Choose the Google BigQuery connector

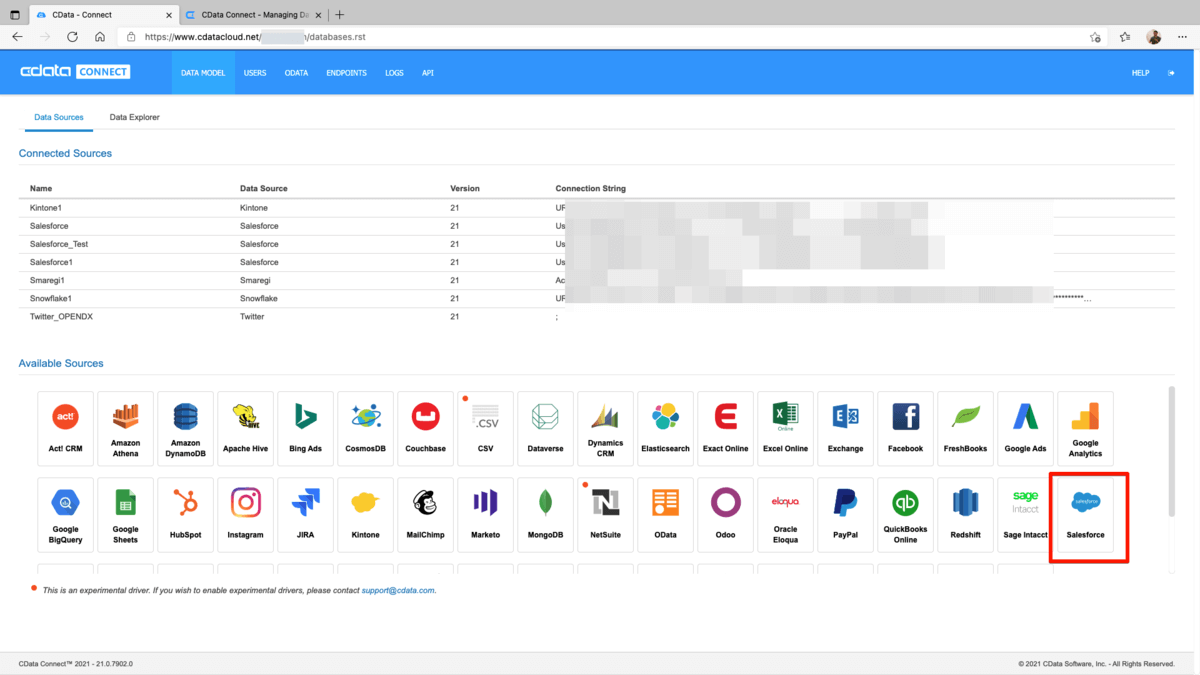click(65, 514)
